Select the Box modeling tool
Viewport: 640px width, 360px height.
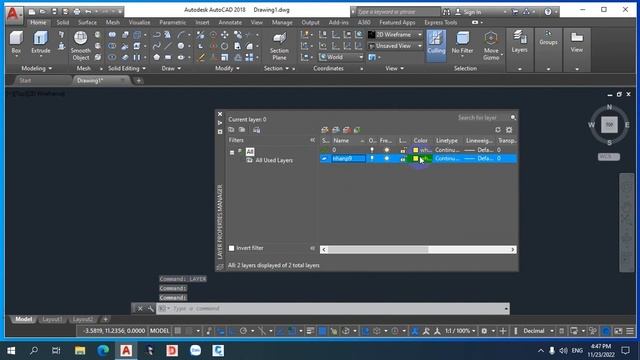[x=16, y=42]
